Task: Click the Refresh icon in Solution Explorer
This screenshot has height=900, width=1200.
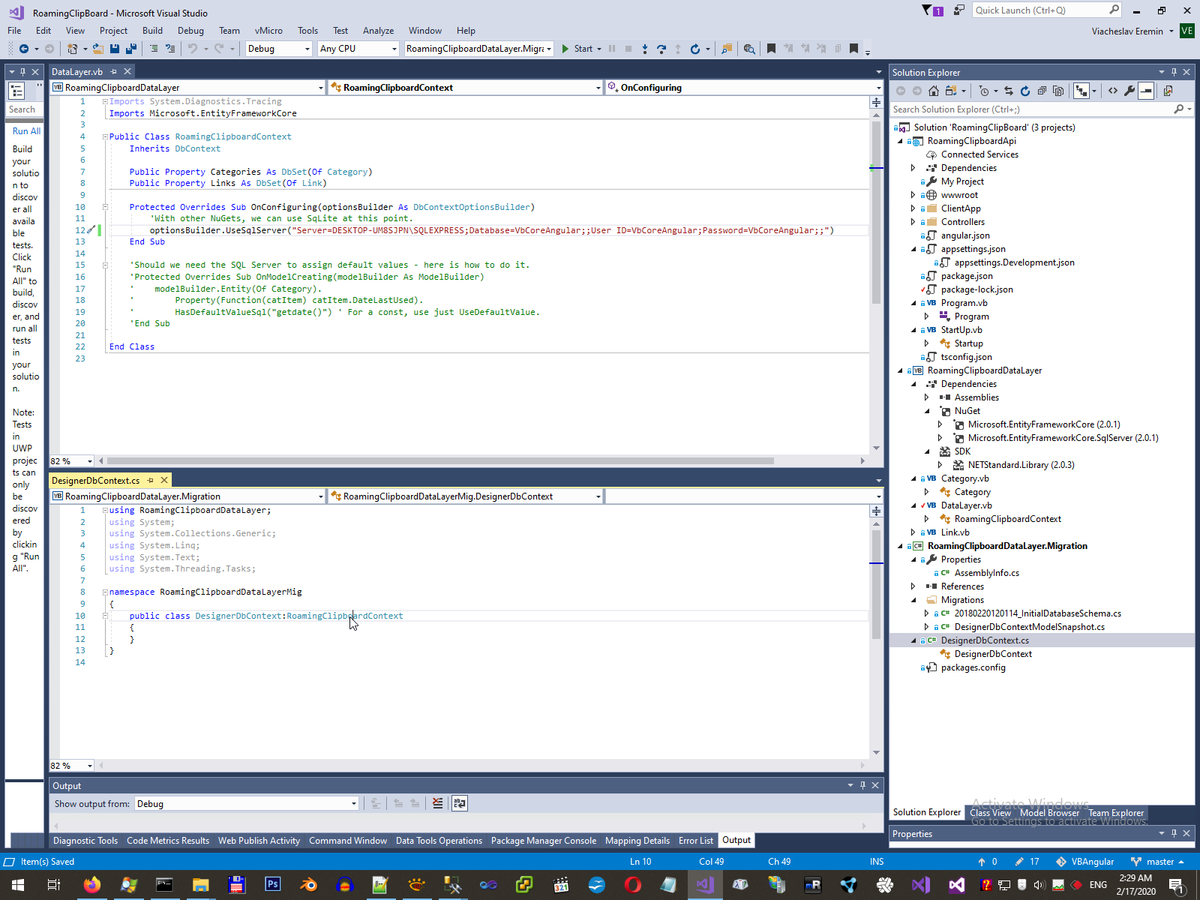Action: 1025,90
